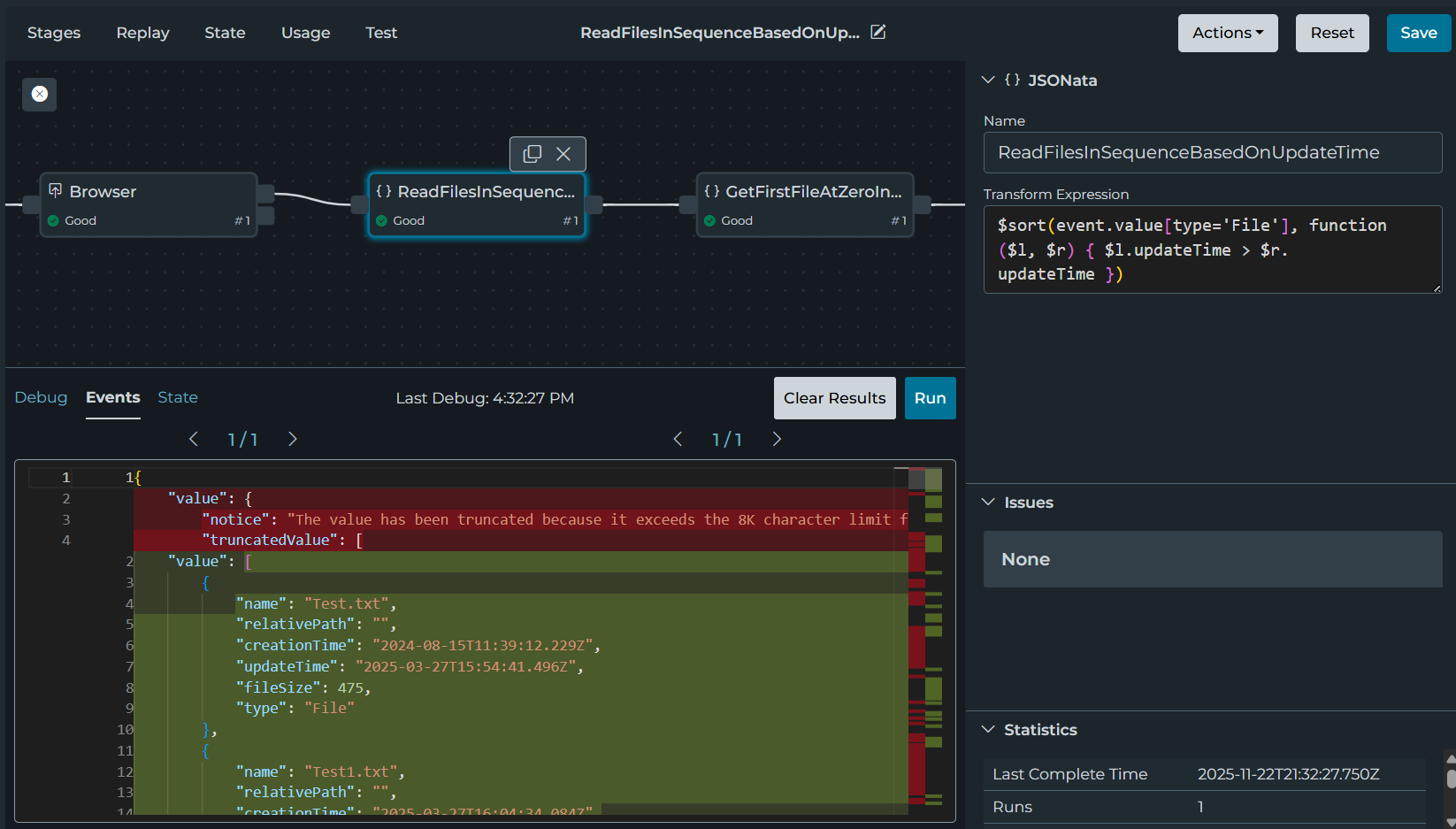Go to previous event on right pager
The height and width of the screenshot is (829, 1456).
[678, 439]
